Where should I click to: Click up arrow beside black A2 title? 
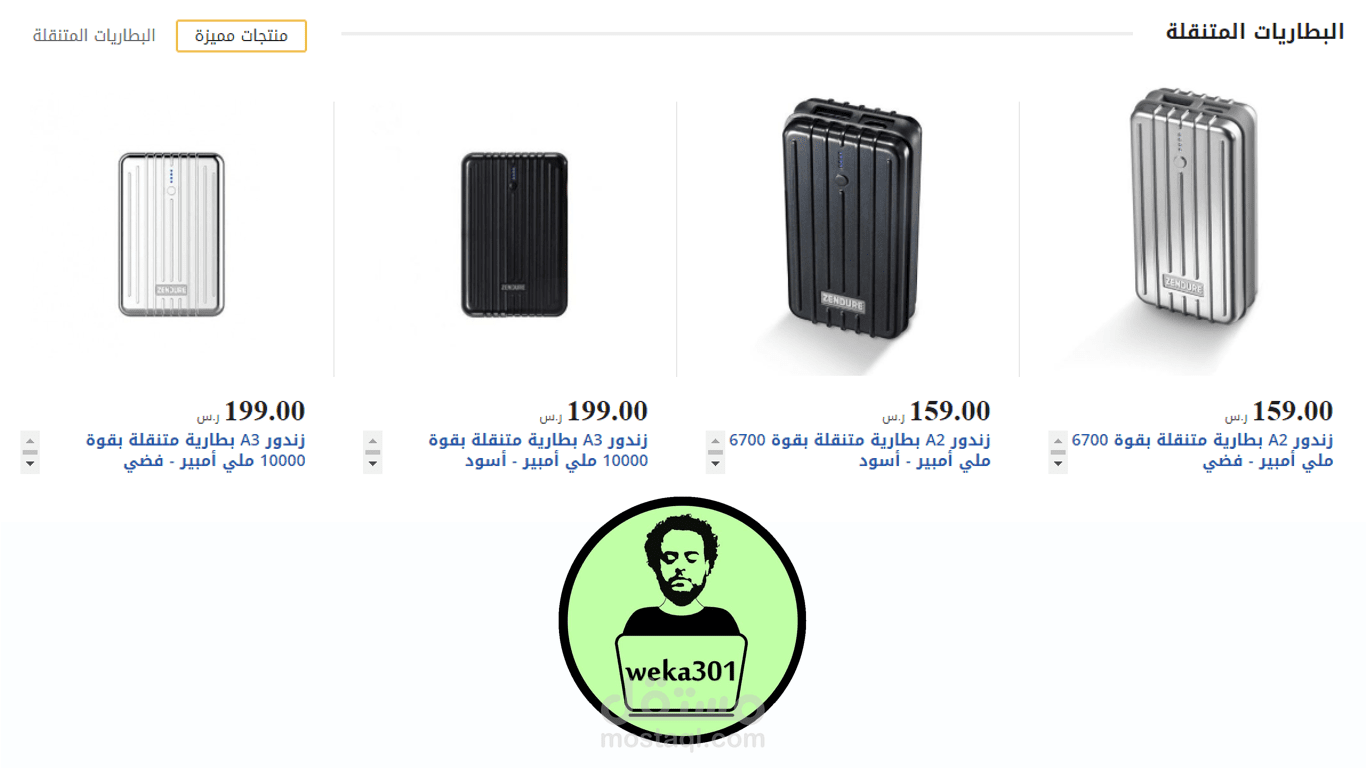pyautogui.click(x=715, y=441)
